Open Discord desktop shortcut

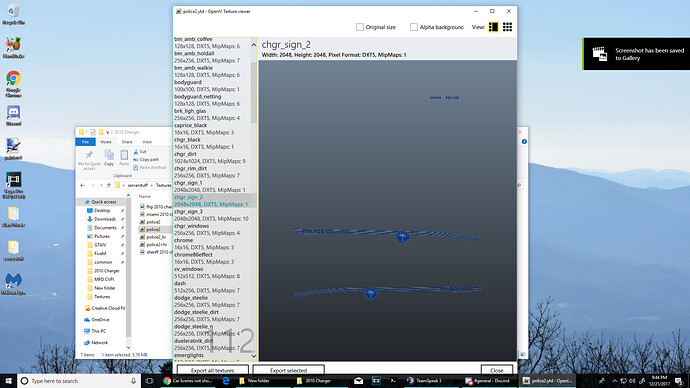click(13, 116)
